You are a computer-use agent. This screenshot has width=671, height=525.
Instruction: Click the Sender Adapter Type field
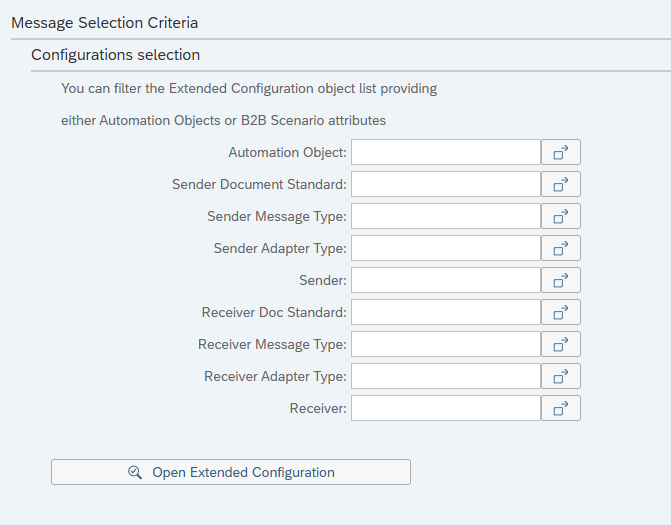click(x=446, y=248)
